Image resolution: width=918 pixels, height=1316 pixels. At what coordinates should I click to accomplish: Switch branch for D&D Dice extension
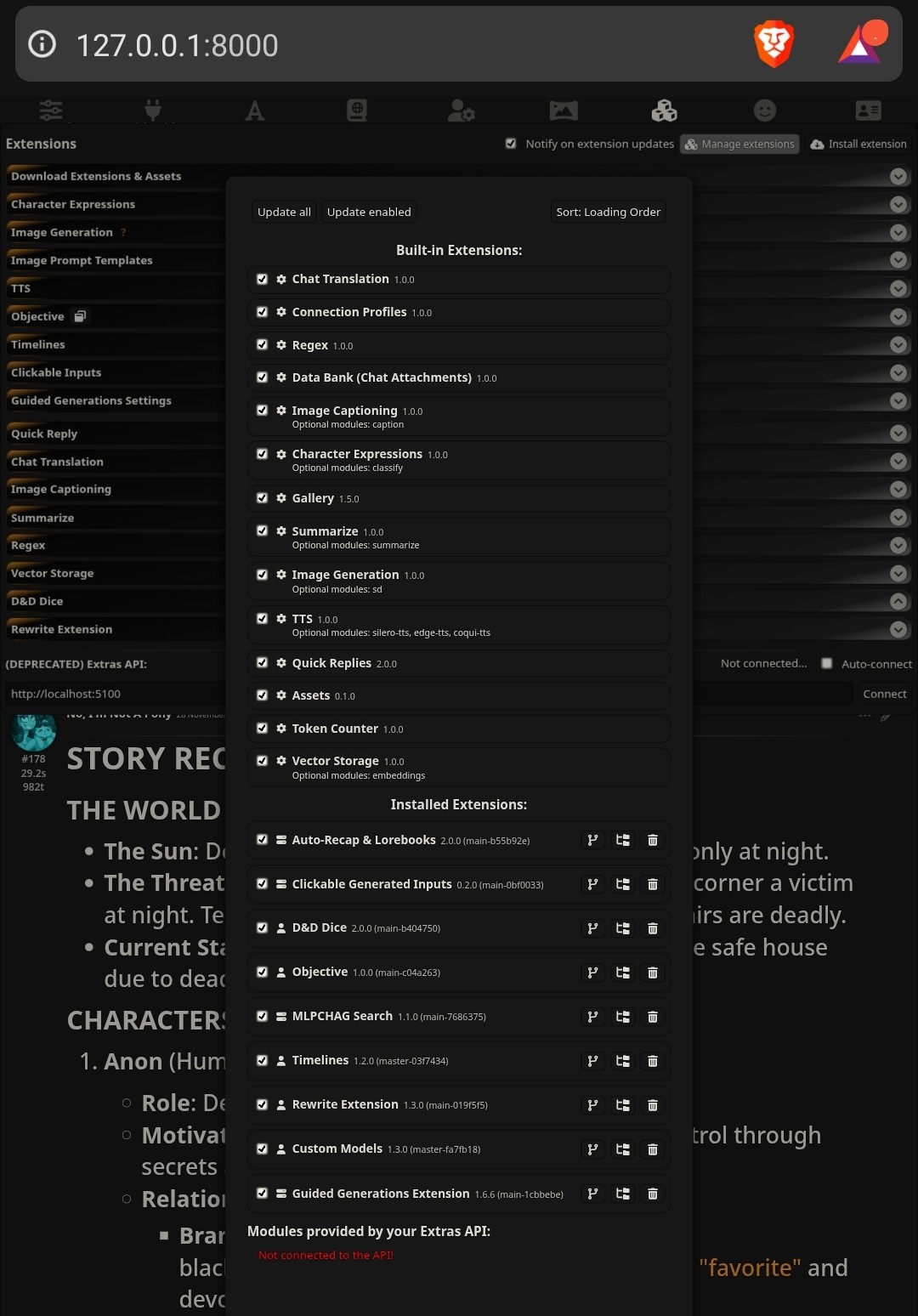pyautogui.click(x=592, y=928)
